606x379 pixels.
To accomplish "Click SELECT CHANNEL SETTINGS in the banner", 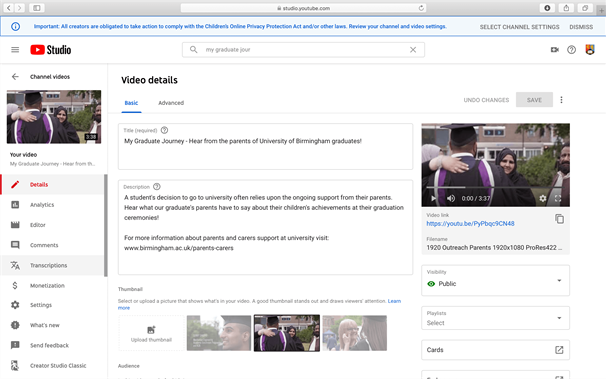I will point(519,27).
